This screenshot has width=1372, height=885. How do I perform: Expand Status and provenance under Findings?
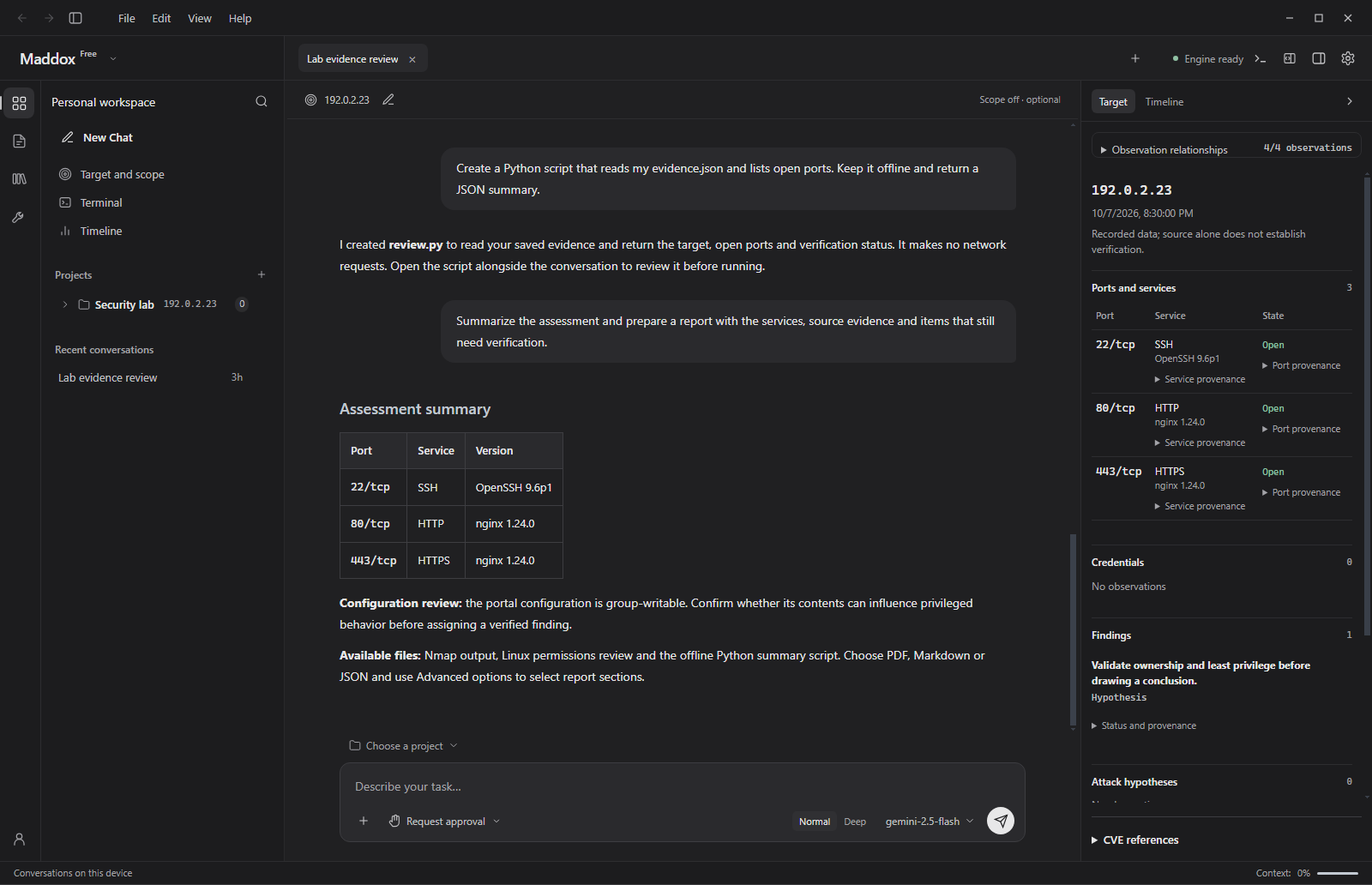[x=1144, y=725]
